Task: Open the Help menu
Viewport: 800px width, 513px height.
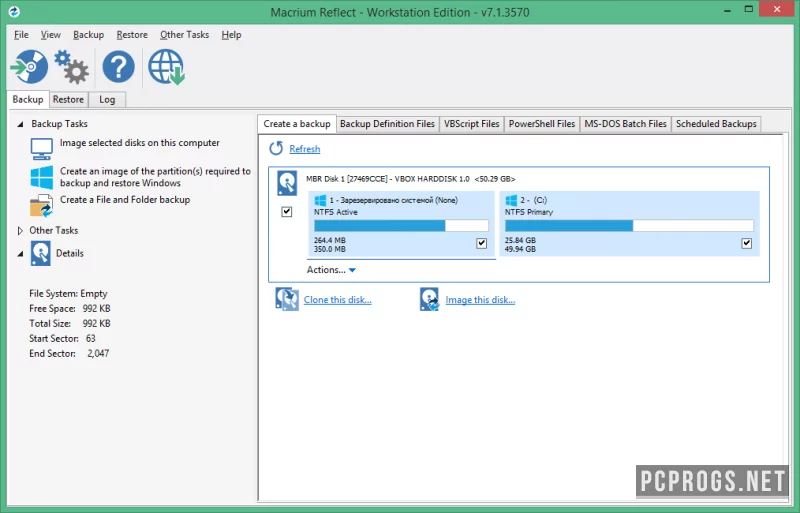Action: point(231,35)
